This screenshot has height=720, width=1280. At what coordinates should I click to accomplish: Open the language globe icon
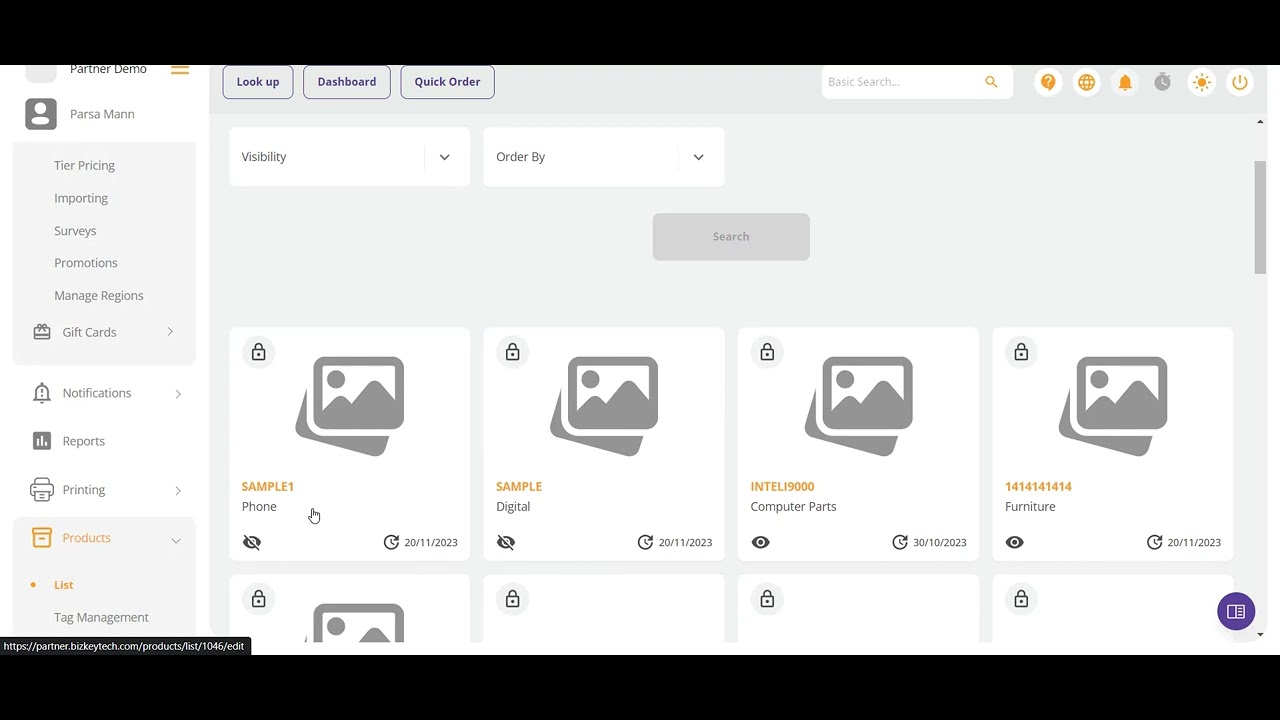[x=1086, y=82]
